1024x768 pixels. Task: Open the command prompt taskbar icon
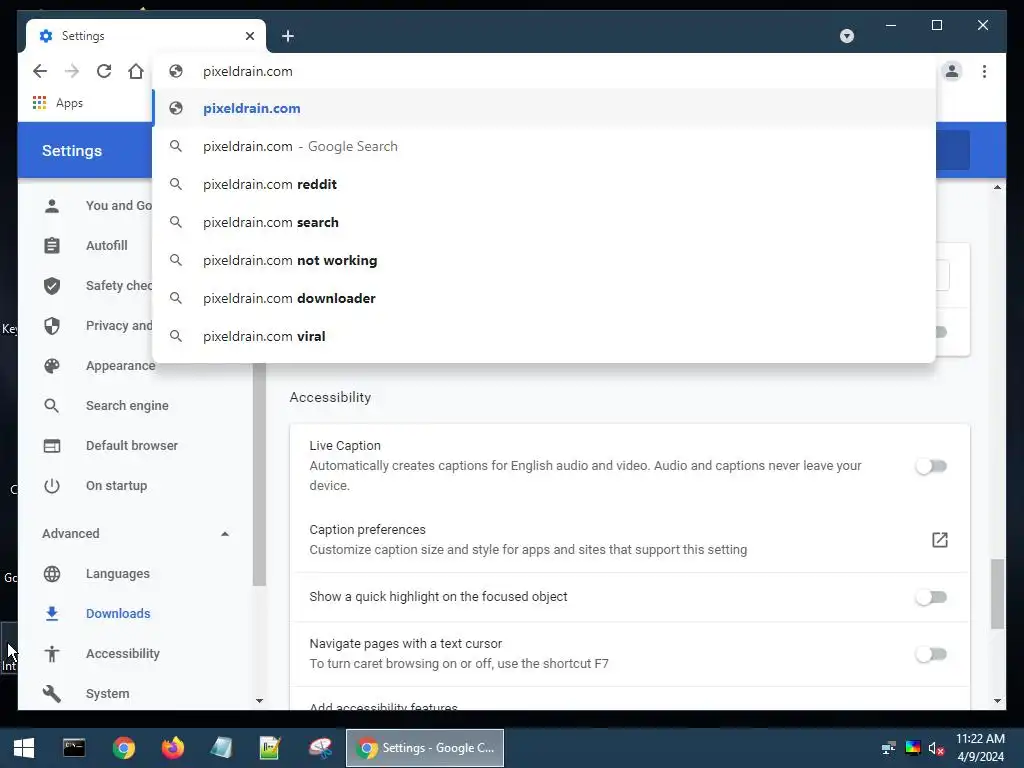click(x=74, y=748)
